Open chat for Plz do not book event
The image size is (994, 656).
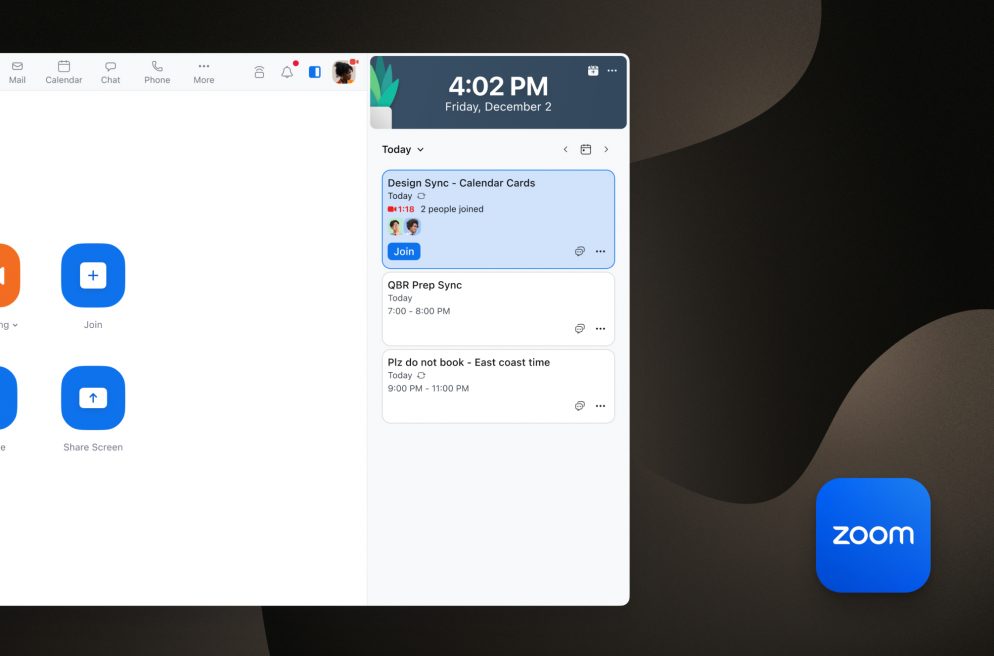point(579,406)
